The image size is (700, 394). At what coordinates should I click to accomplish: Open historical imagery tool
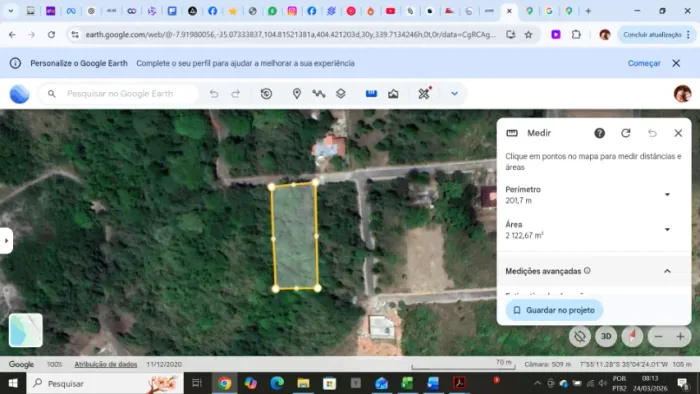click(267, 94)
